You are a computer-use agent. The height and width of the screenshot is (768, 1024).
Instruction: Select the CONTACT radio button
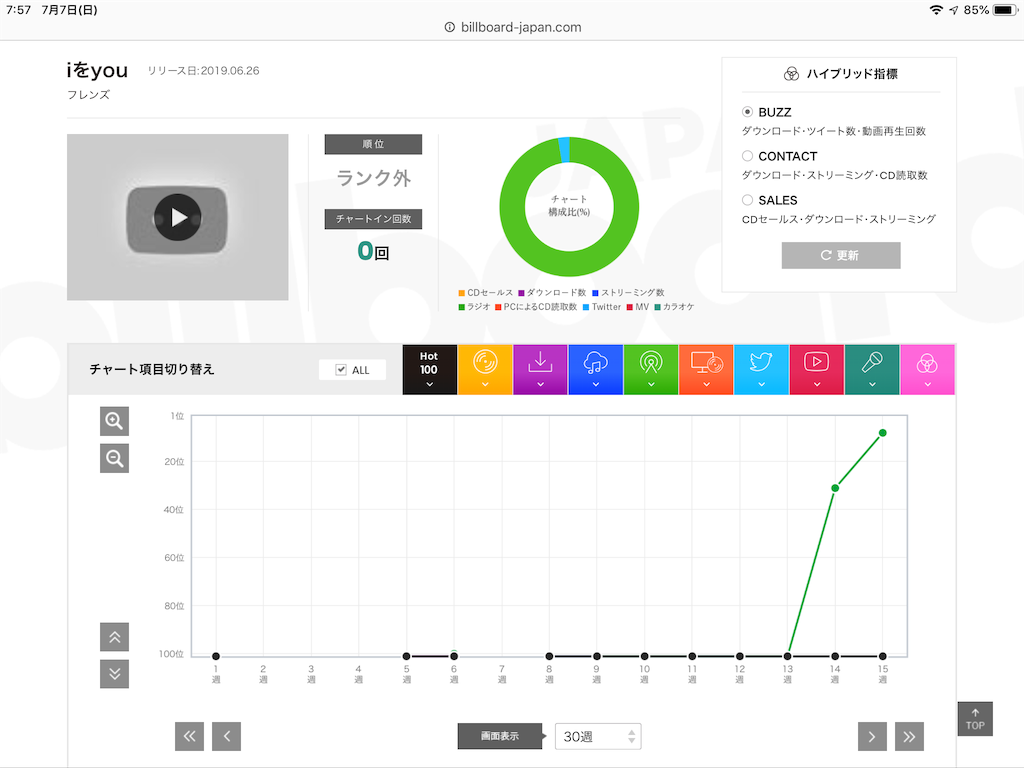[x=748, y=156]
